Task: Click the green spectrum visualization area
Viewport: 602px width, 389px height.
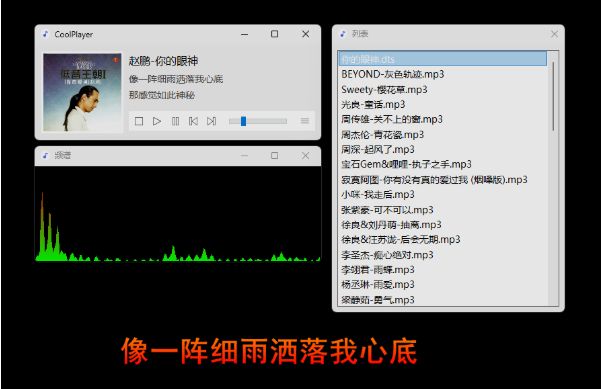Action: pos(178,214)
